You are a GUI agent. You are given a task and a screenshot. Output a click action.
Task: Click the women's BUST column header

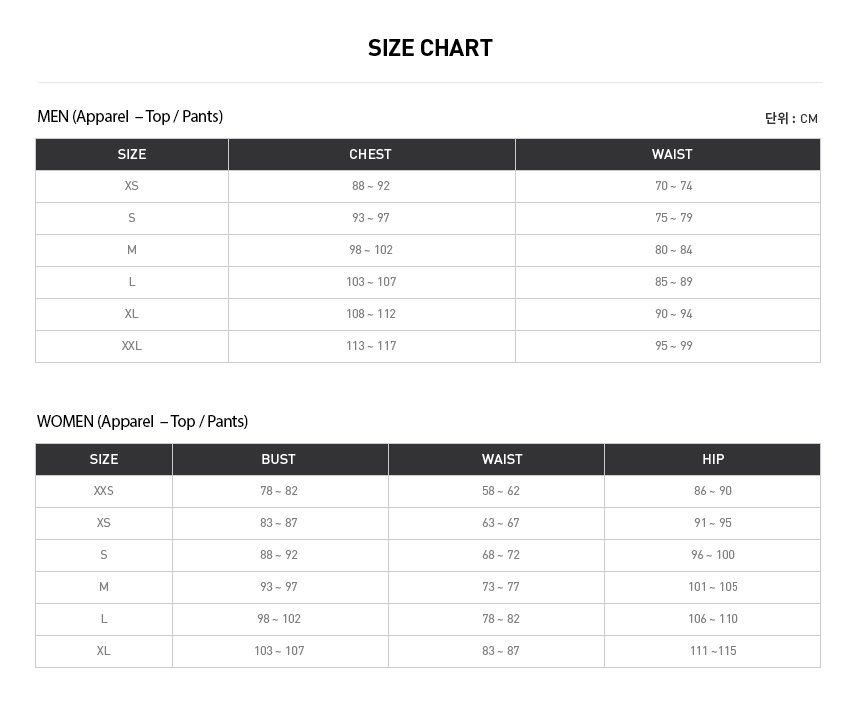278,459
